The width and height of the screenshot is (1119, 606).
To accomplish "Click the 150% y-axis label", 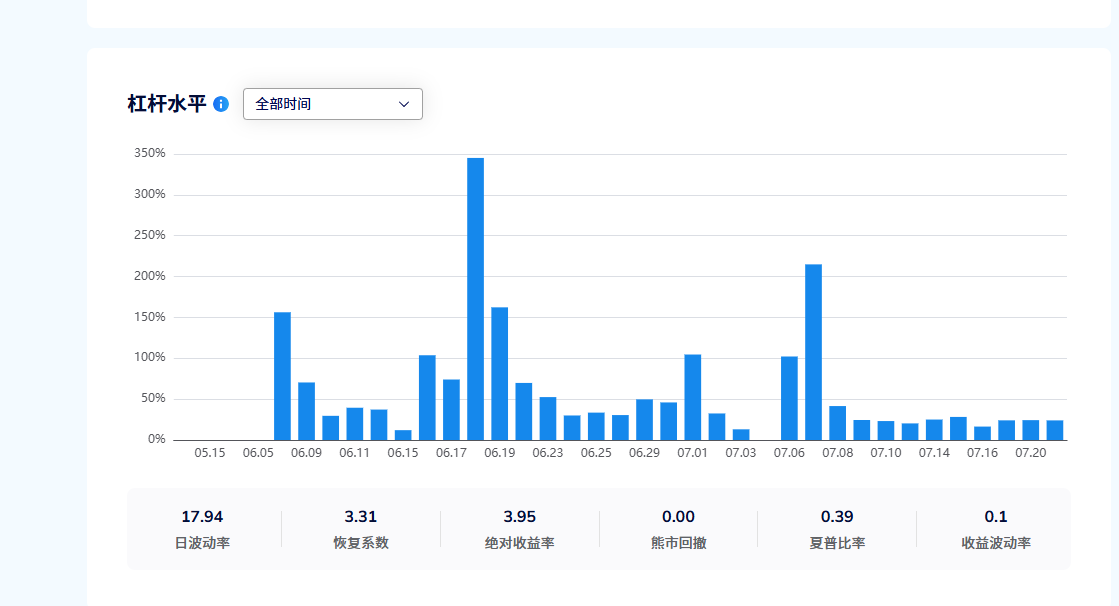I will click(x=150, y=317).
